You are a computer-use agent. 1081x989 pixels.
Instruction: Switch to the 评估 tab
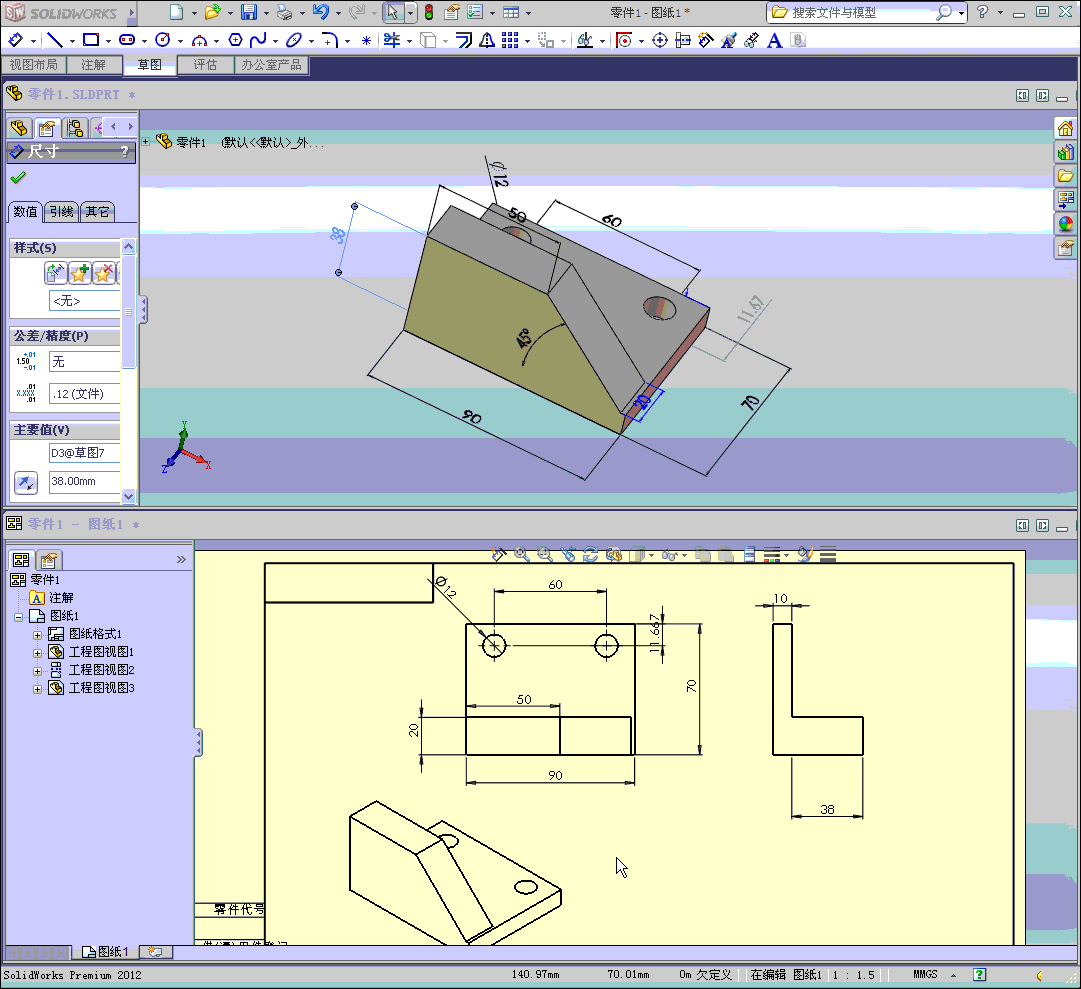(205, 65)
